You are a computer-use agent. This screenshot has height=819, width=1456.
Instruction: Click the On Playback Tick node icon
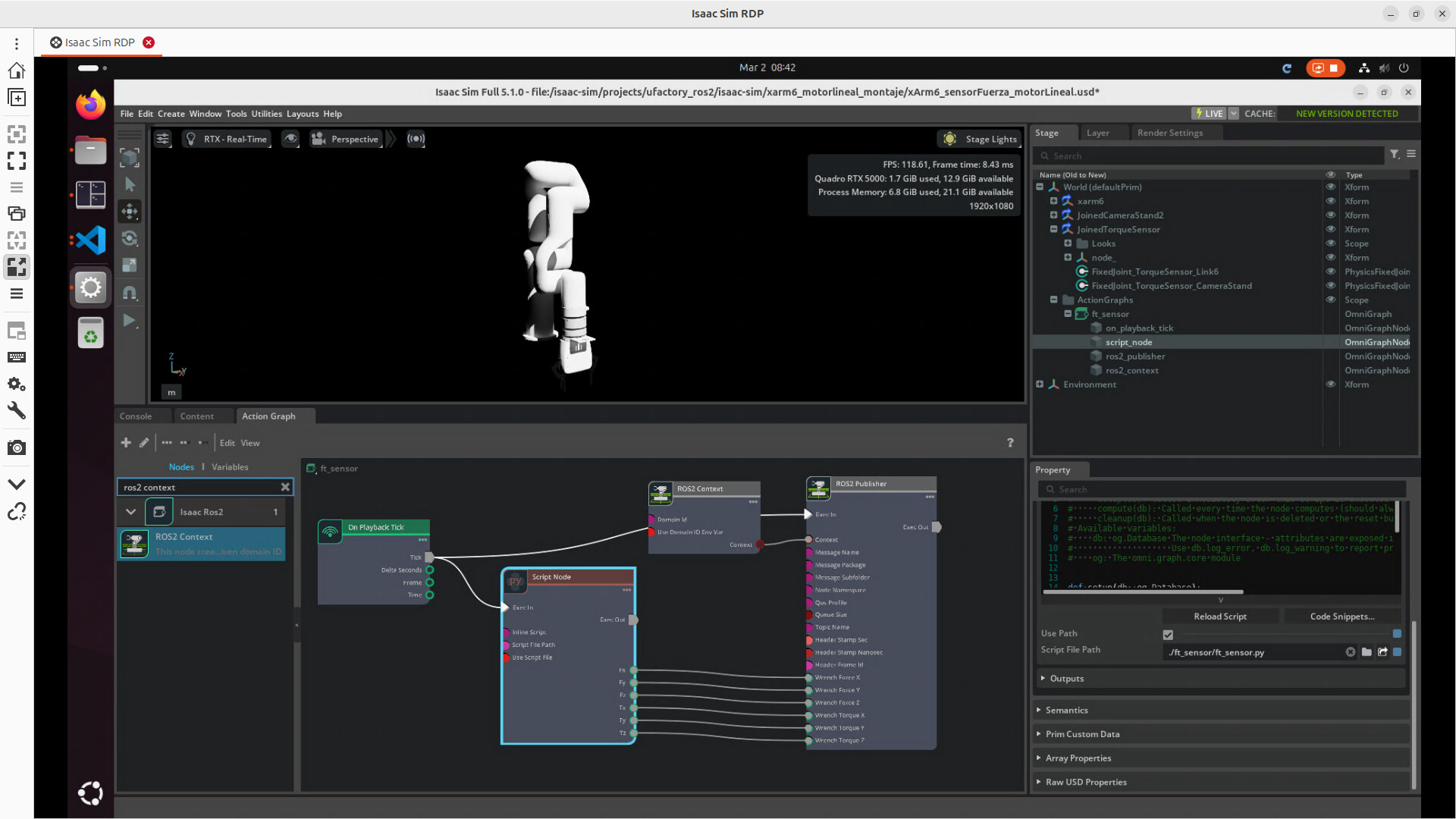330,532
